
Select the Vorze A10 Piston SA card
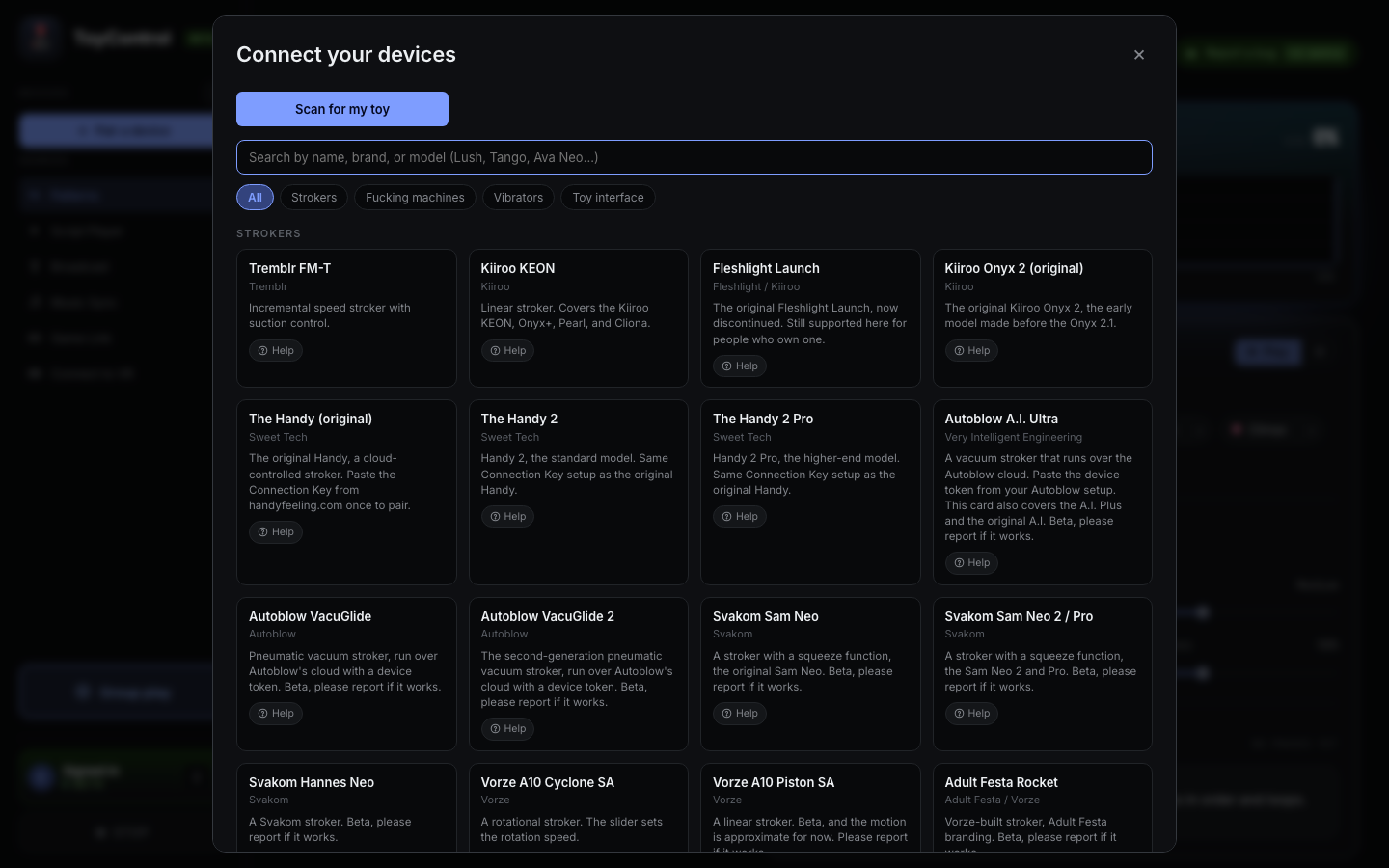pos(810,807)
